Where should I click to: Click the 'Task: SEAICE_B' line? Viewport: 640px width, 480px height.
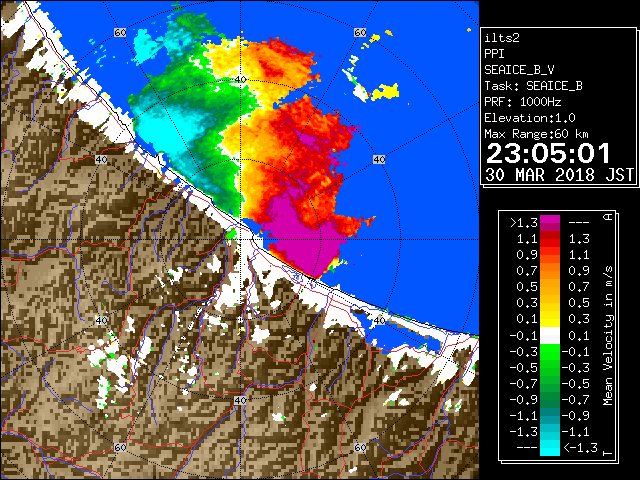[533, 86]
